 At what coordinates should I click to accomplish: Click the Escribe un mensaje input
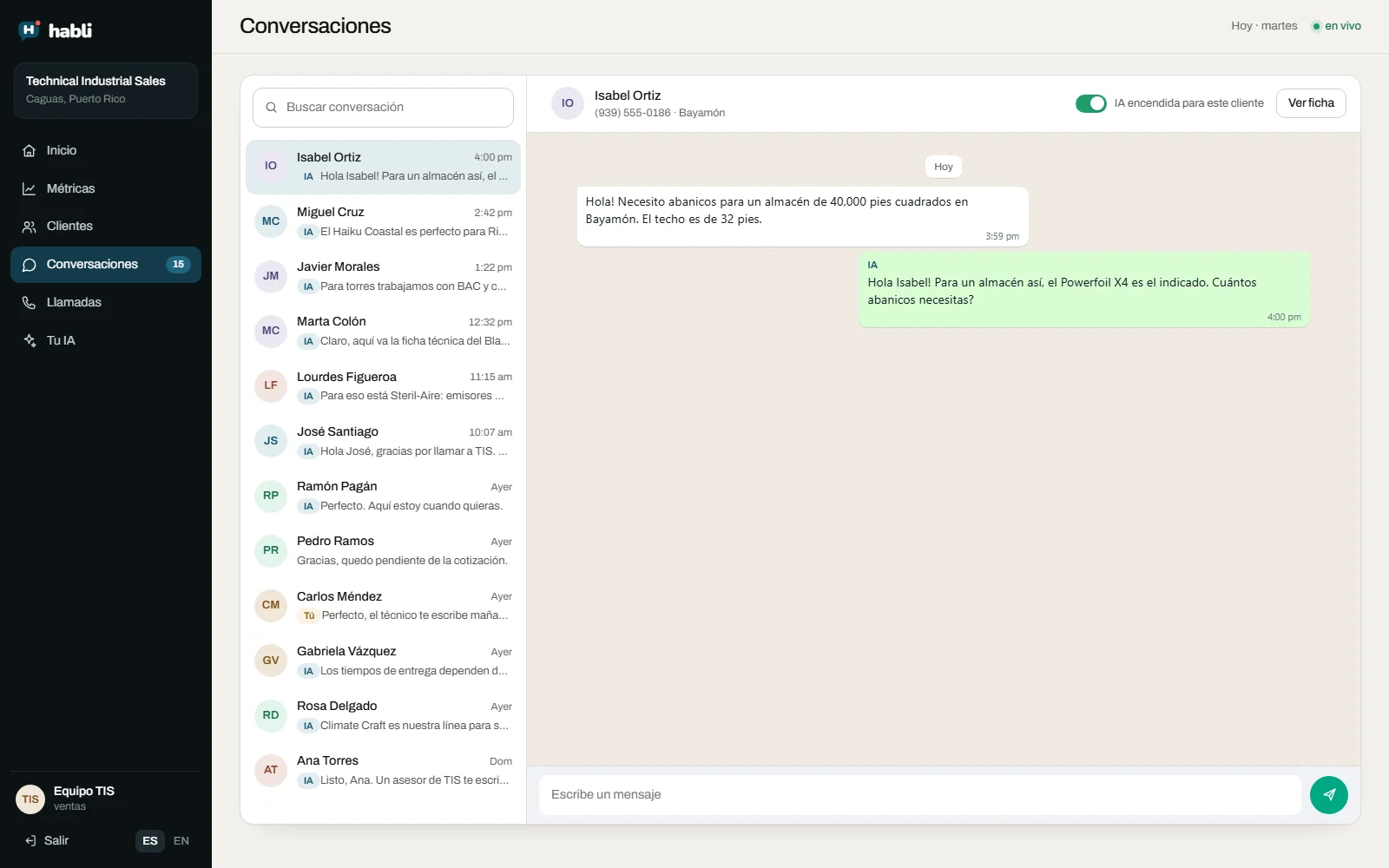920,795
